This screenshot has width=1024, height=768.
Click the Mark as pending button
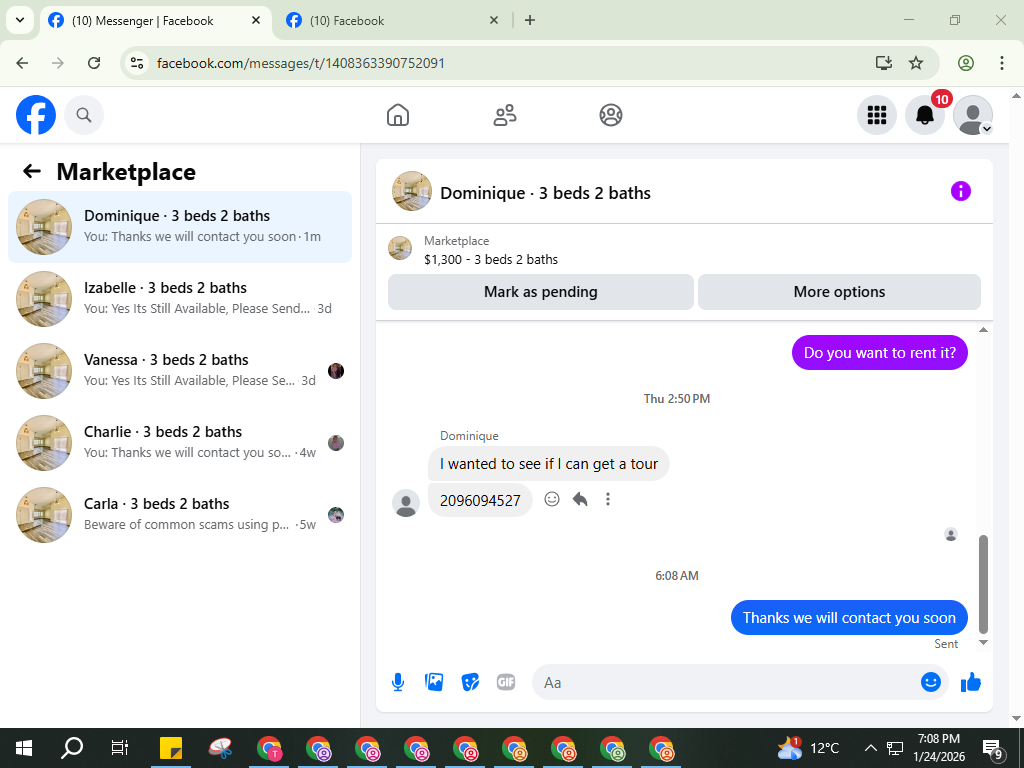pyautogui.click(x=541, y=292)
